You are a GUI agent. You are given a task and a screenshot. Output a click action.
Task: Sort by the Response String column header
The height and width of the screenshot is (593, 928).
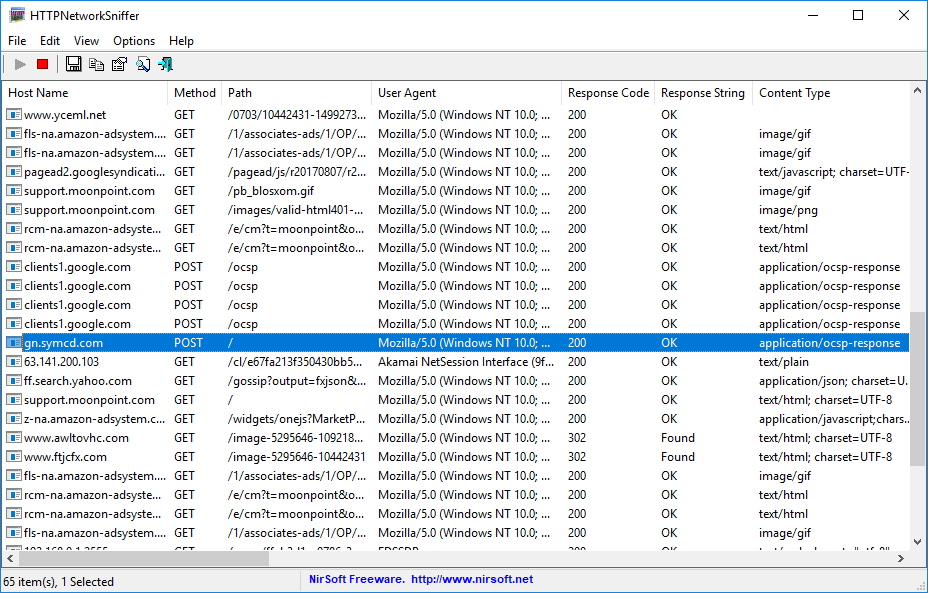703,93
